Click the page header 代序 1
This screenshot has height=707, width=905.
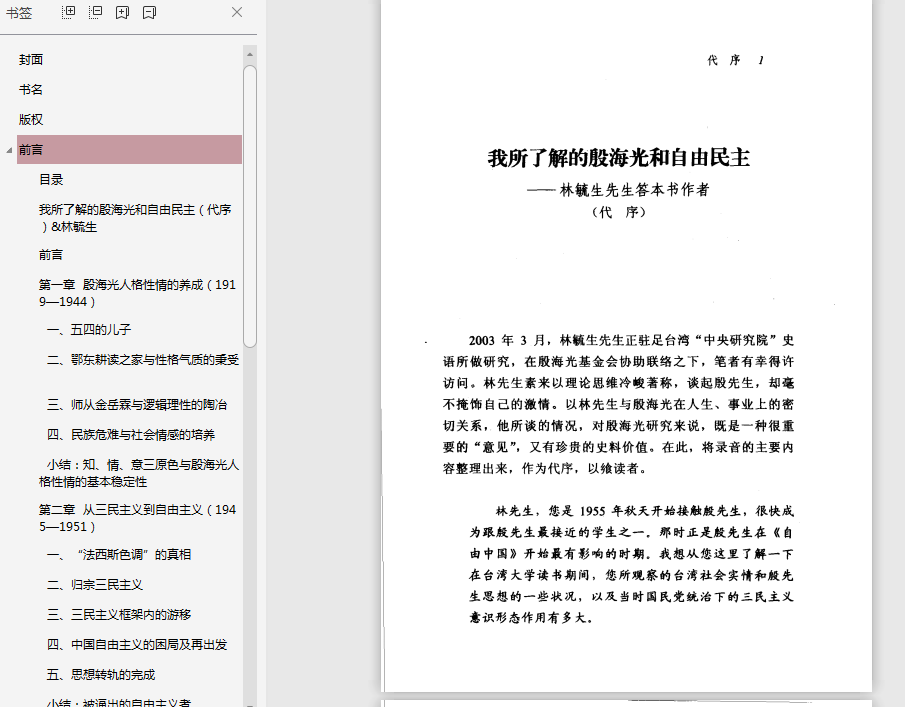736,60
